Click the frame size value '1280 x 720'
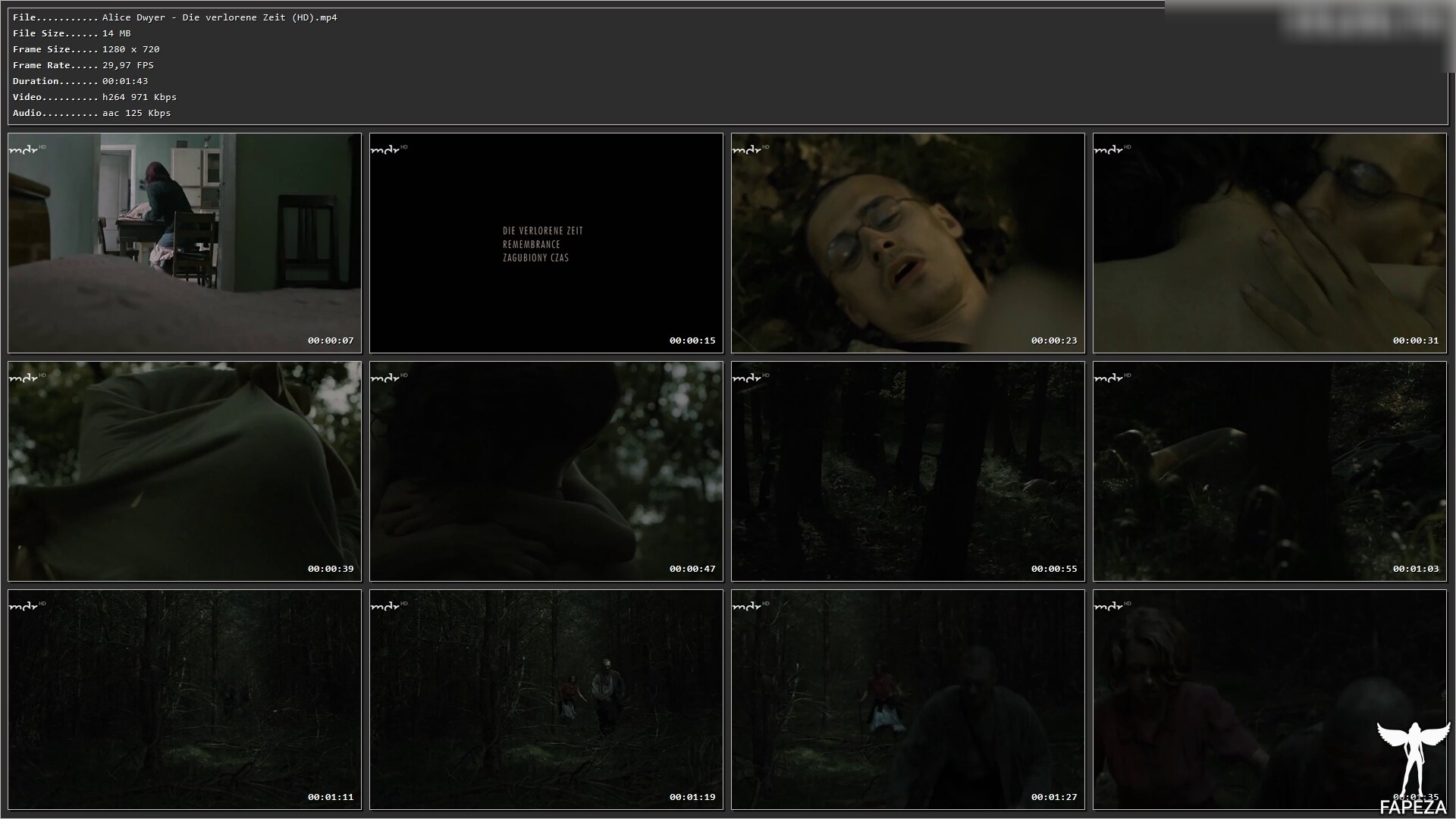Viewport: 1456px width, 819px height. tap(131, 49)
